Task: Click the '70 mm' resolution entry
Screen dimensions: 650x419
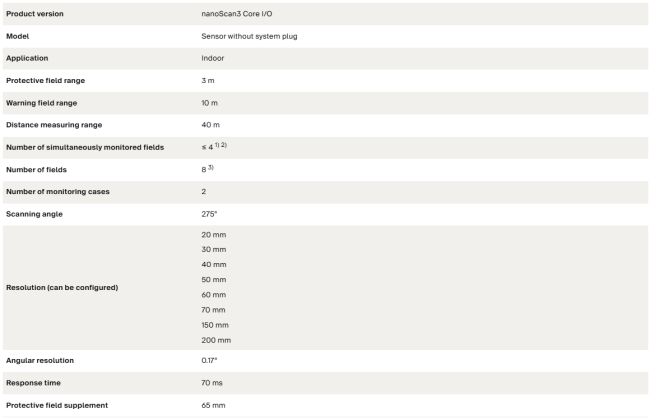Action: coord(213,310)
